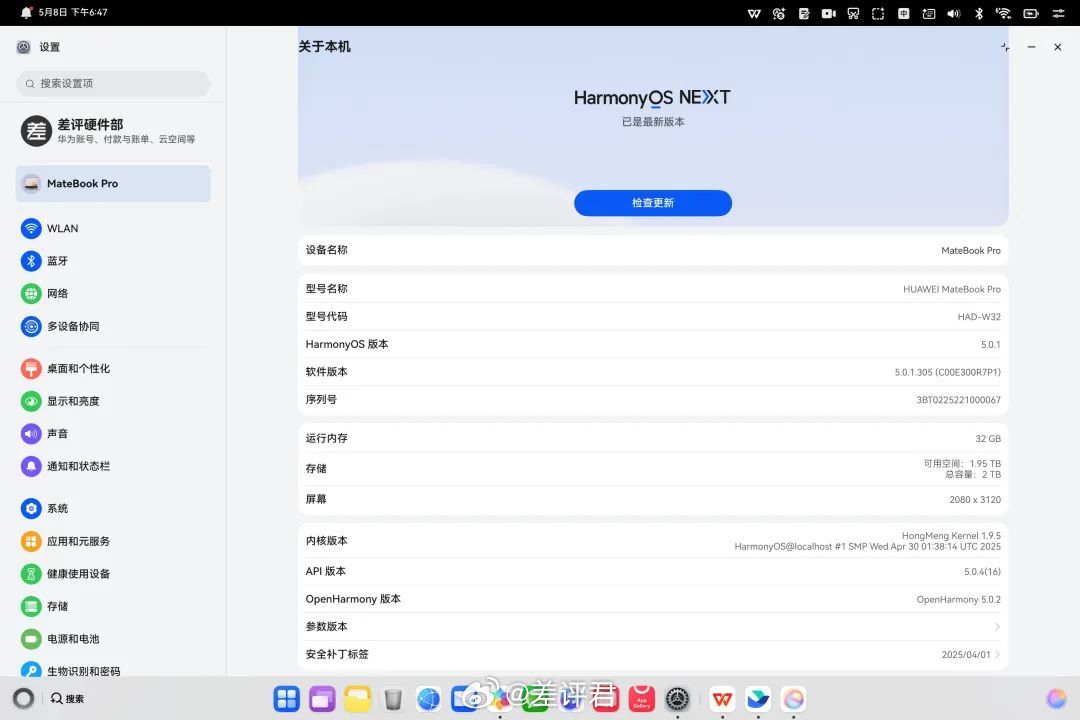Click the 已是最新版本 status text
1080x720 pixels.
pos(653,121)
